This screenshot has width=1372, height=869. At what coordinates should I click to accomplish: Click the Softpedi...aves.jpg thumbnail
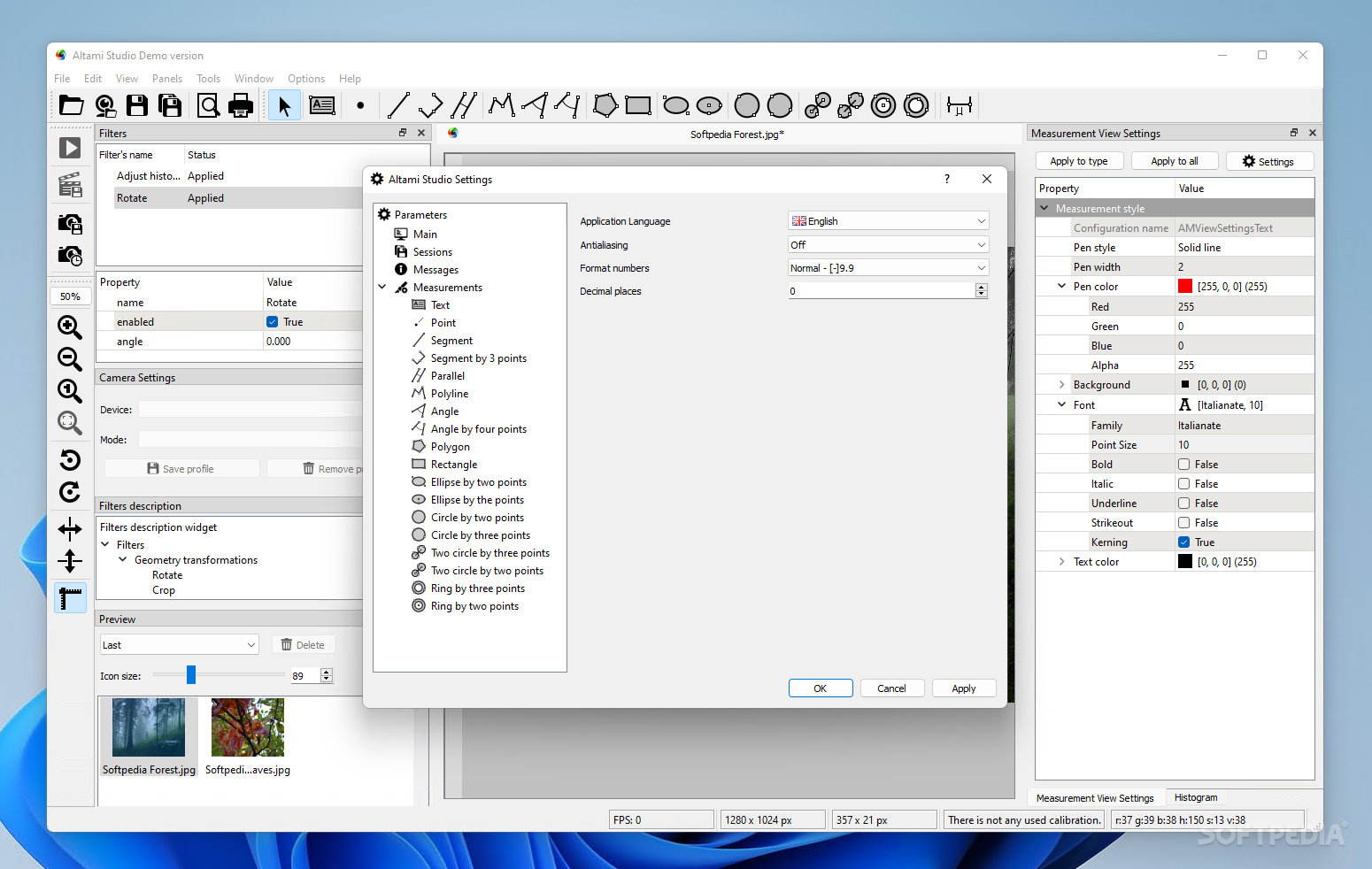point(248,727)
